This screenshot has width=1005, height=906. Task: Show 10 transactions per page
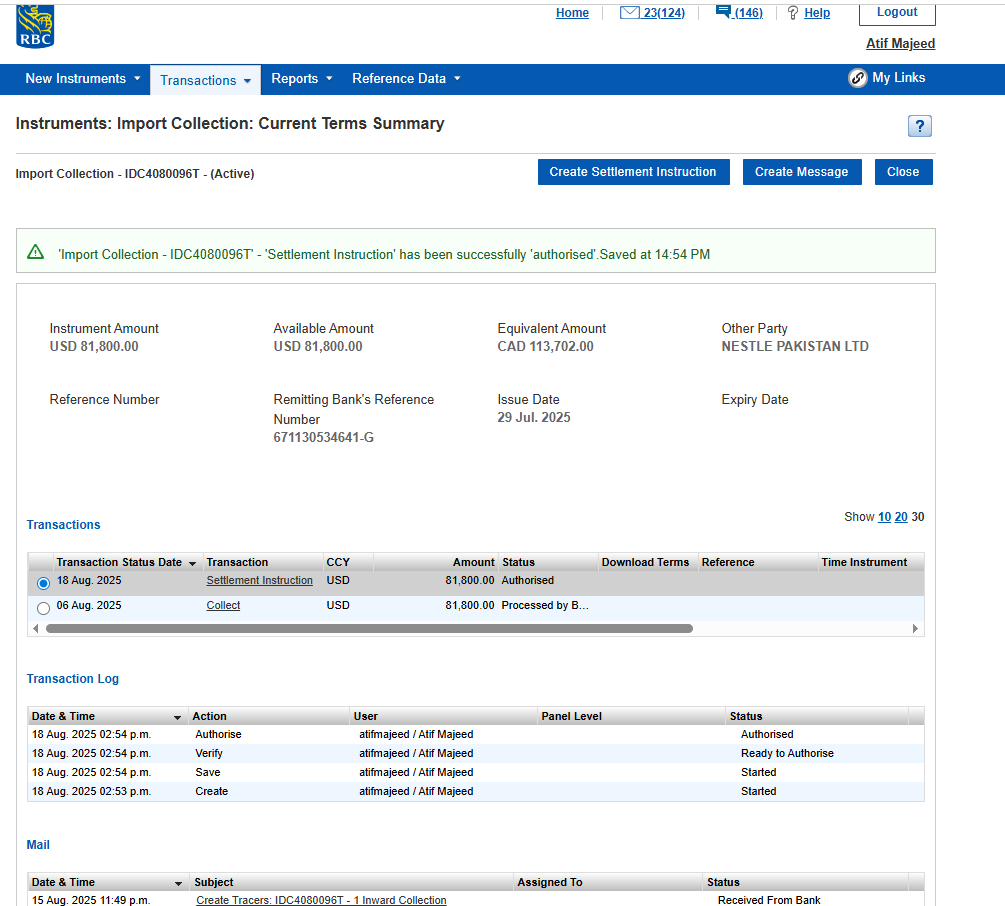884,517
